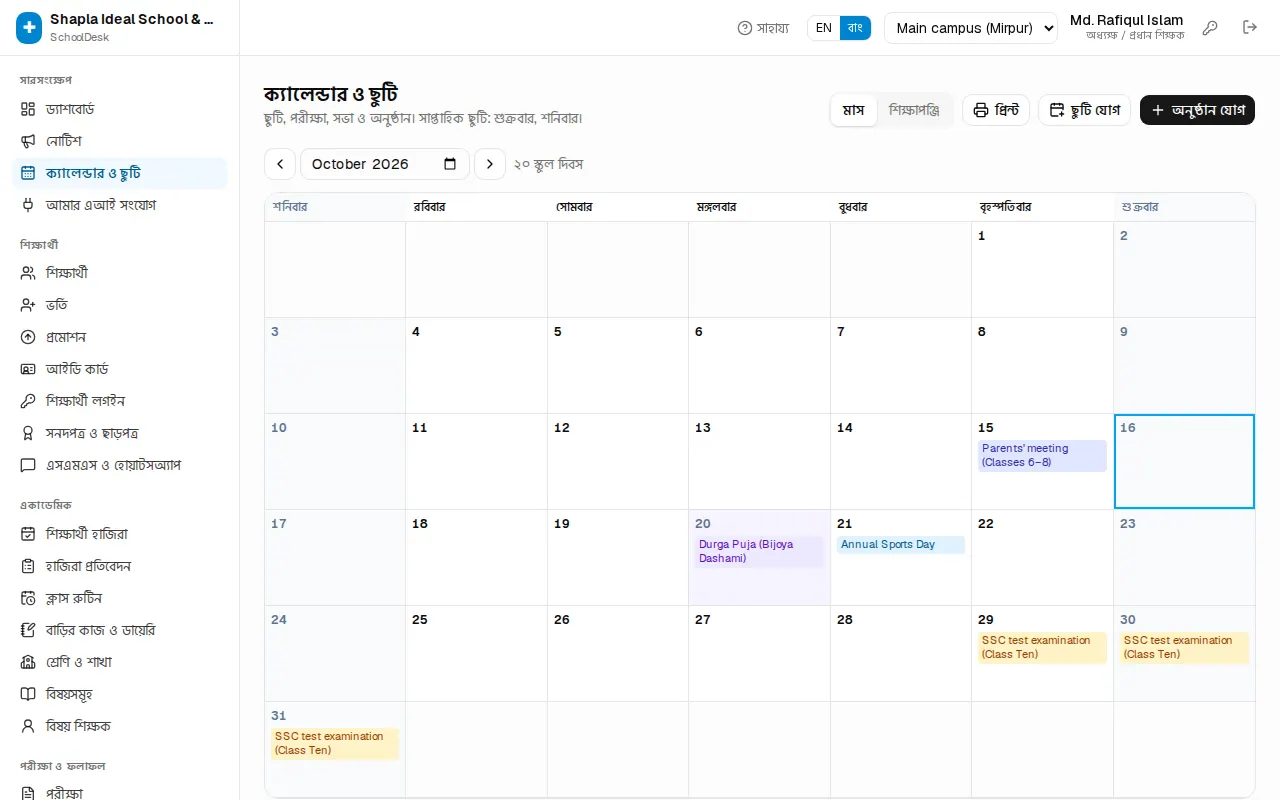The width and height of the screenshot is (1280, 800).
Task: Click হাজিরা প্রতিবেদন icon
Action: [28, 566]
